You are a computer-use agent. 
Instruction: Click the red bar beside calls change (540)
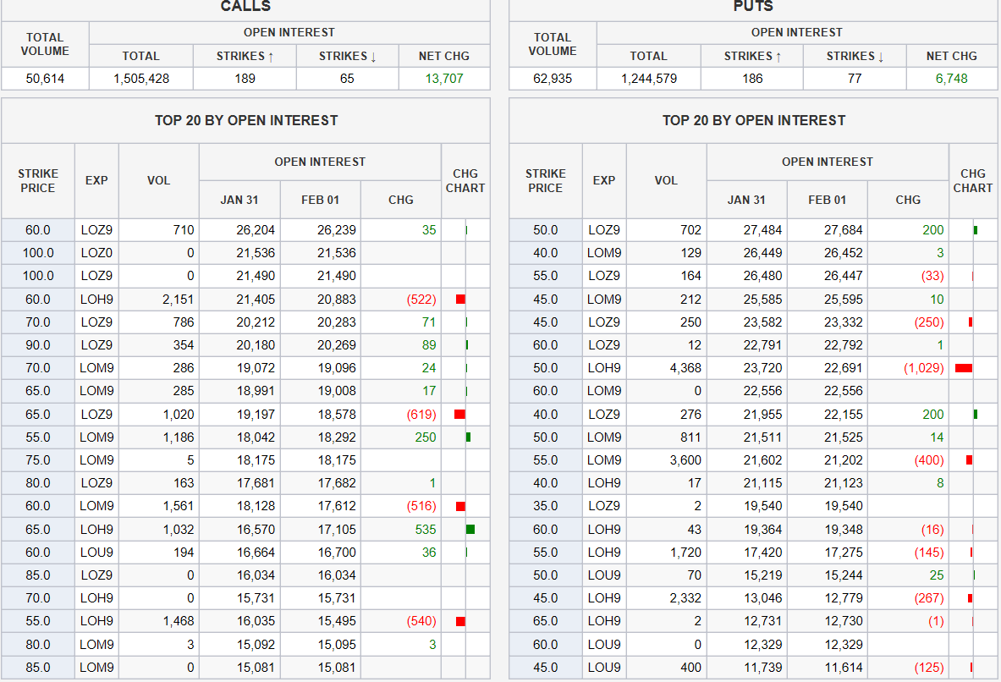[x=460, y=621]
